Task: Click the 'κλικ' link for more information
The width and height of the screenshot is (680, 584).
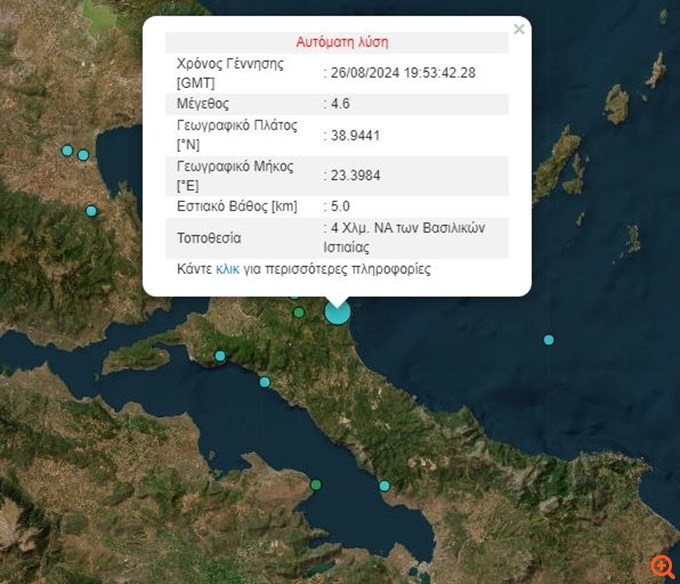Action: click(x=227, y=269)
